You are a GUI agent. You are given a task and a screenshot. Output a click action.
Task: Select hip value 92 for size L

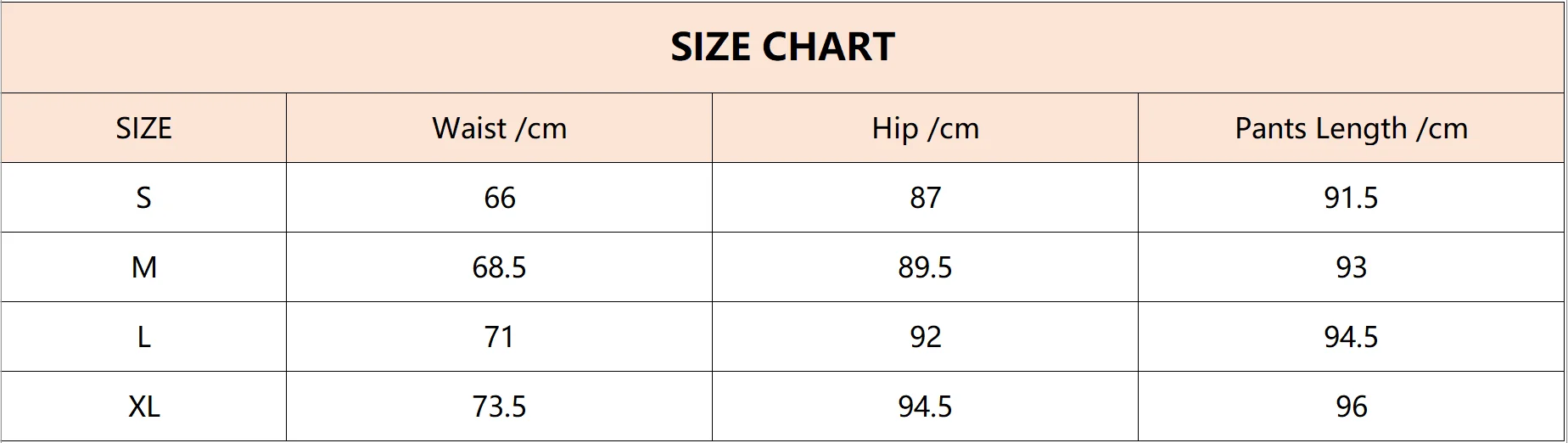(925, 337)
